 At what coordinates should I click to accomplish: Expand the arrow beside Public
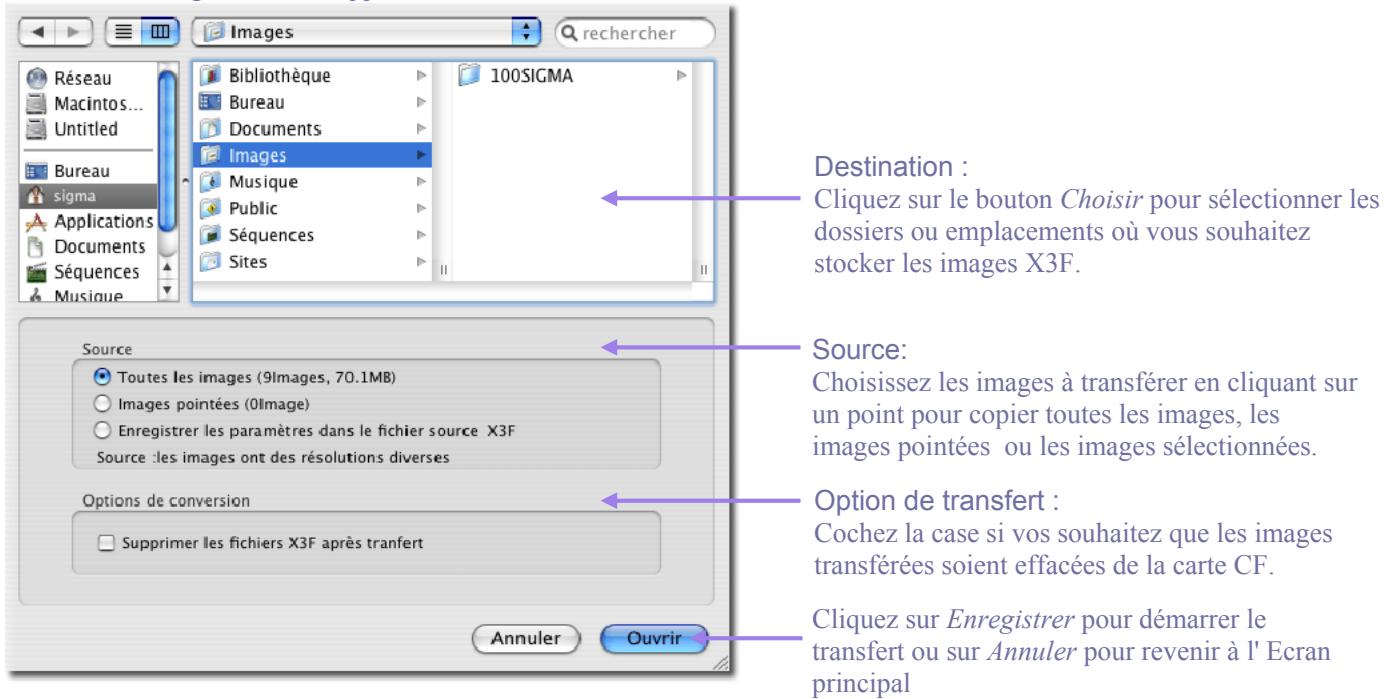point(421,210)
